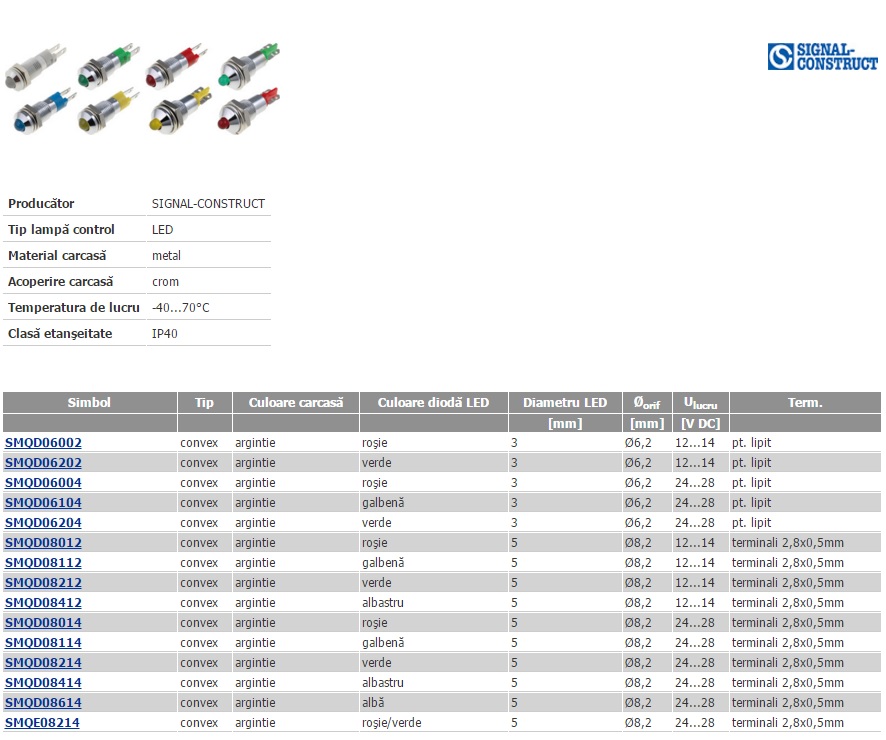The width and height of the screenshot is (886, 740).
Task: Open the SMQD06204 product link
Action: 44,523
